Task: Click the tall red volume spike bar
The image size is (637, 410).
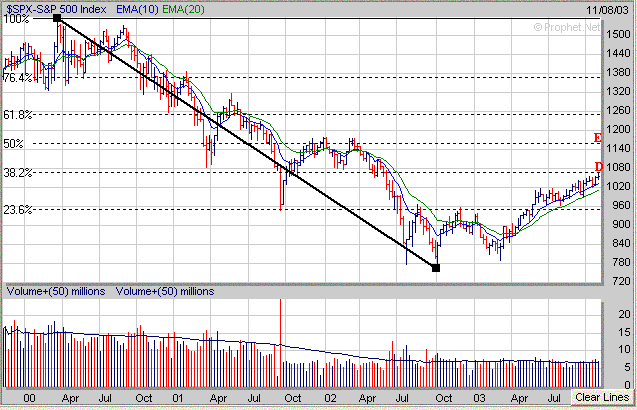Action: click(x=280, y=343)
